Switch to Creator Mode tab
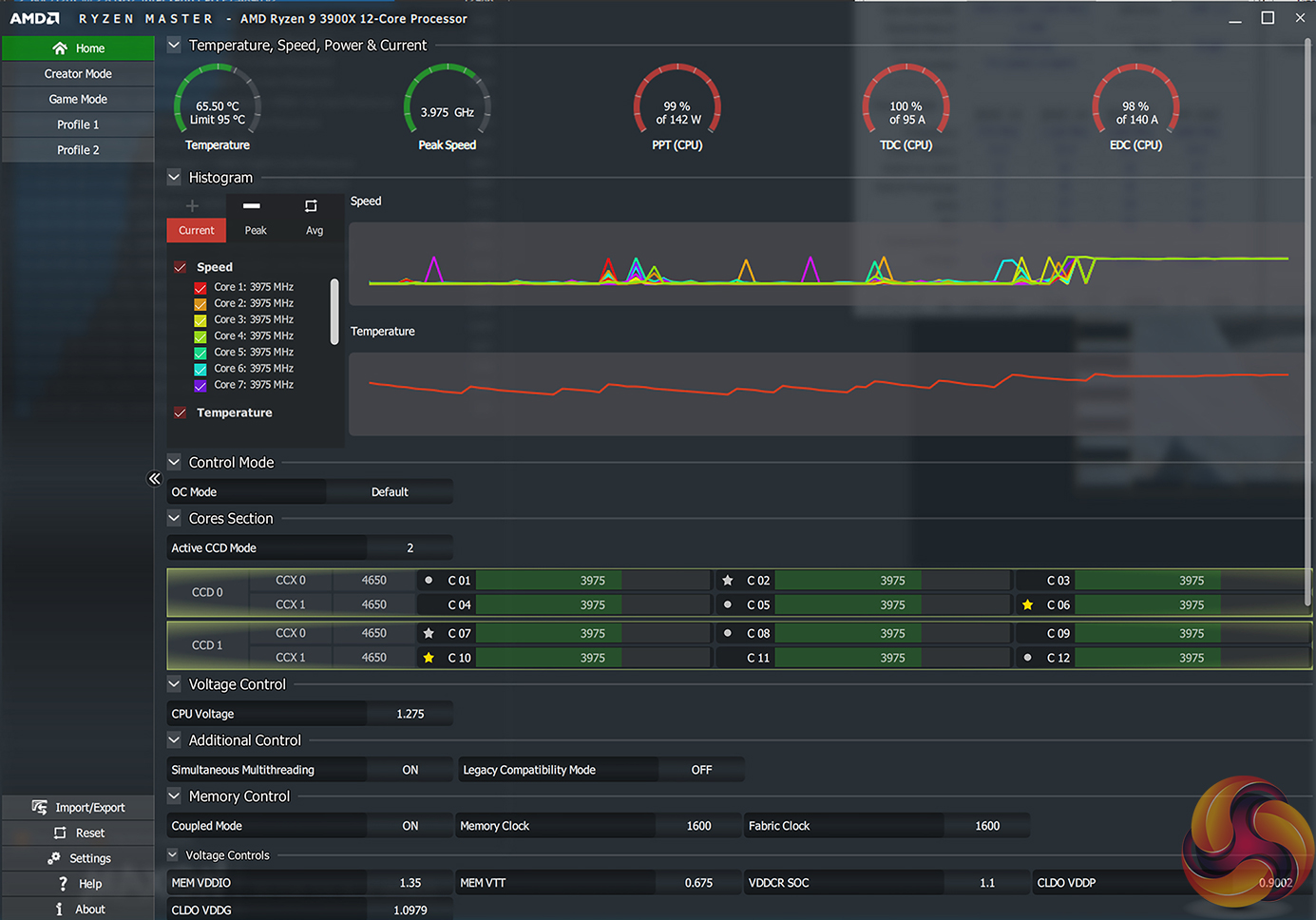The image size is (1316, 920). (78, 74)
